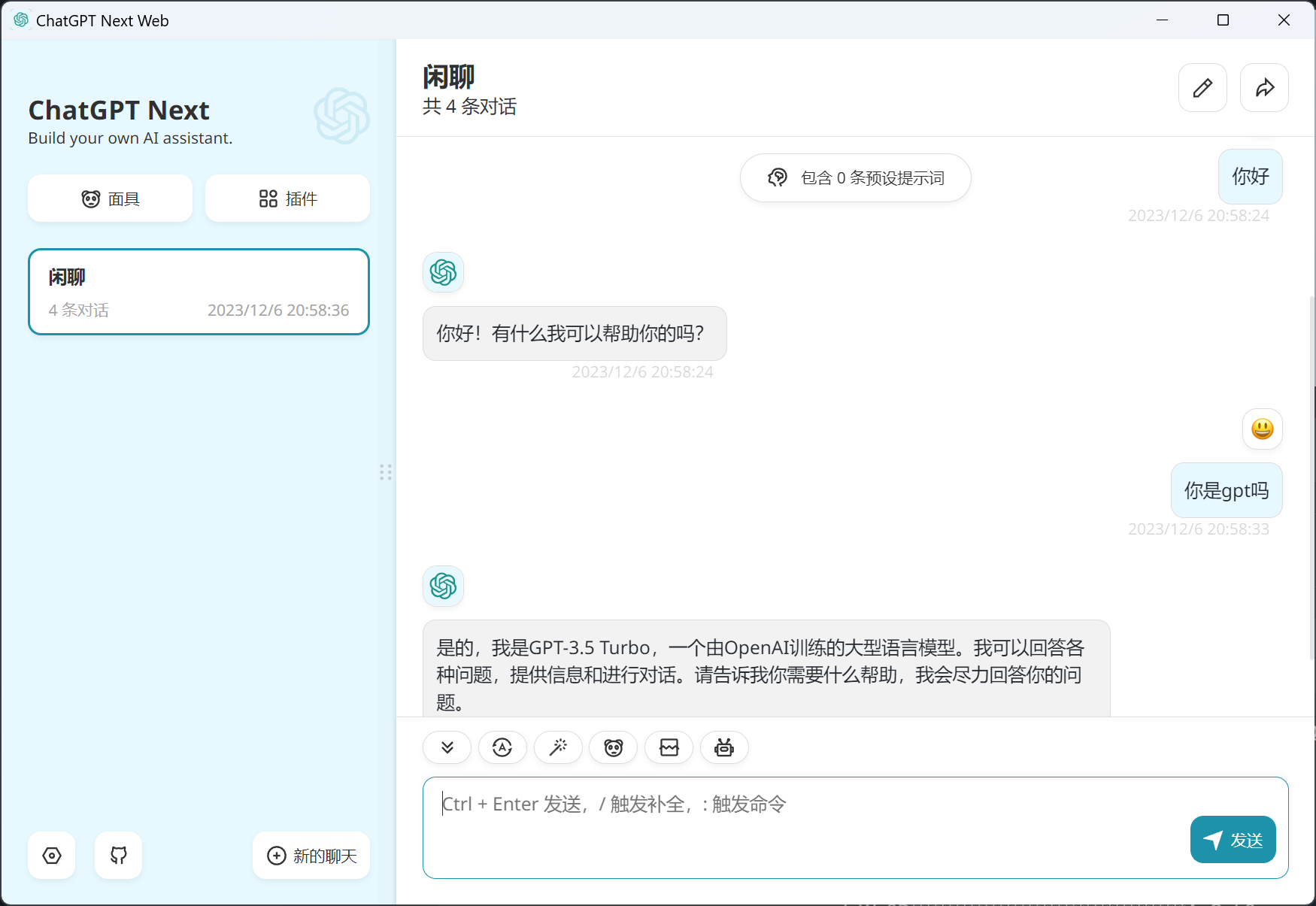Image resolution: width=1316 pixels, height=906 pixels.
Task: Open settings with the hexagon gear icon
Action: coord(52,856)
